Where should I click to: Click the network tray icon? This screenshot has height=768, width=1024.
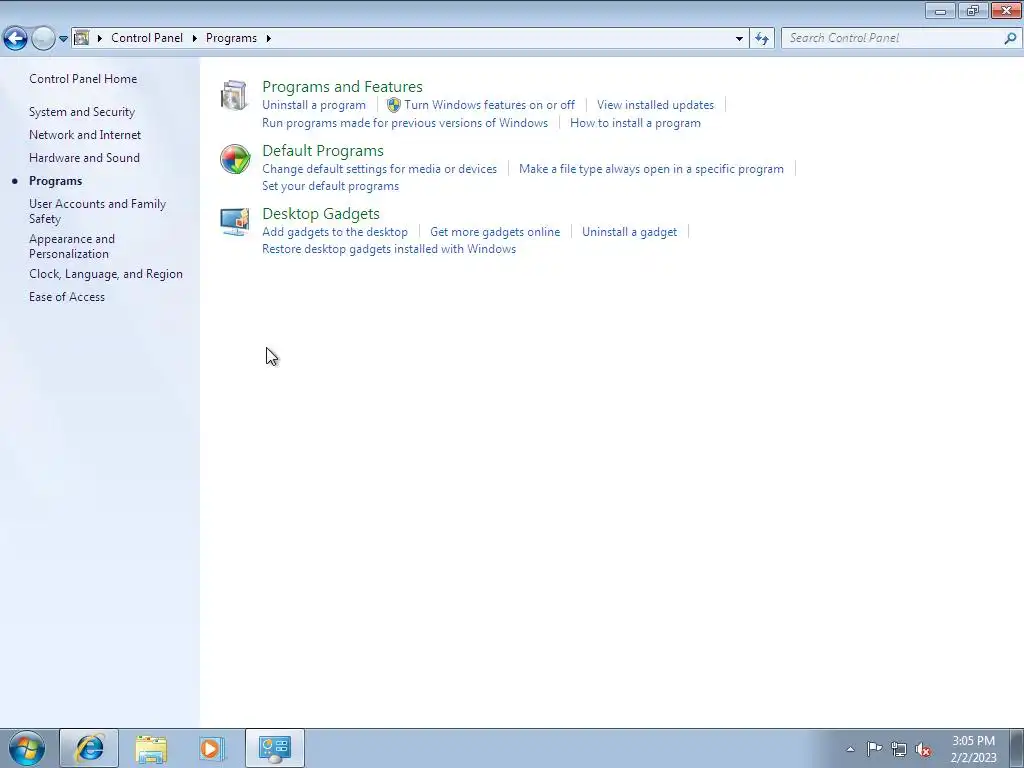[899, 749]
